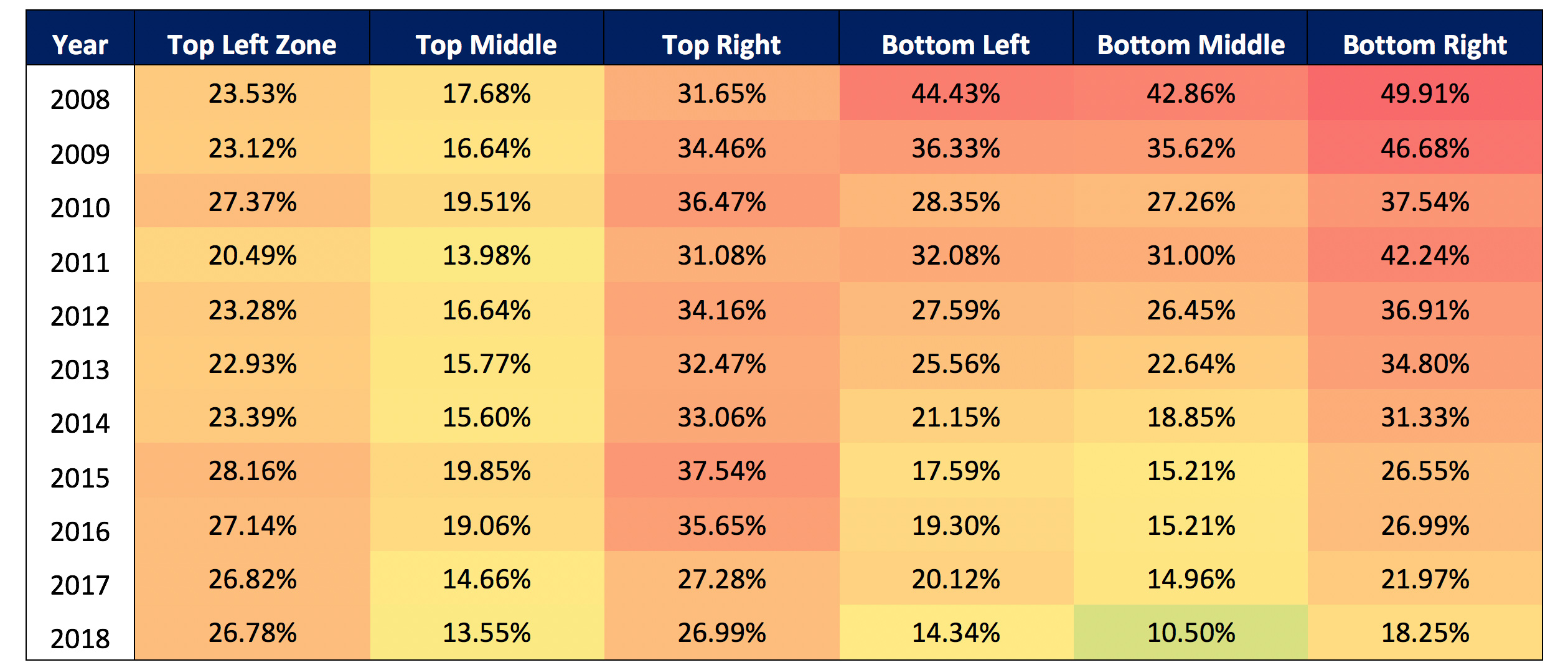Select the Top Left Zone column header
The image size is (1568, 670).
[252, 45]
